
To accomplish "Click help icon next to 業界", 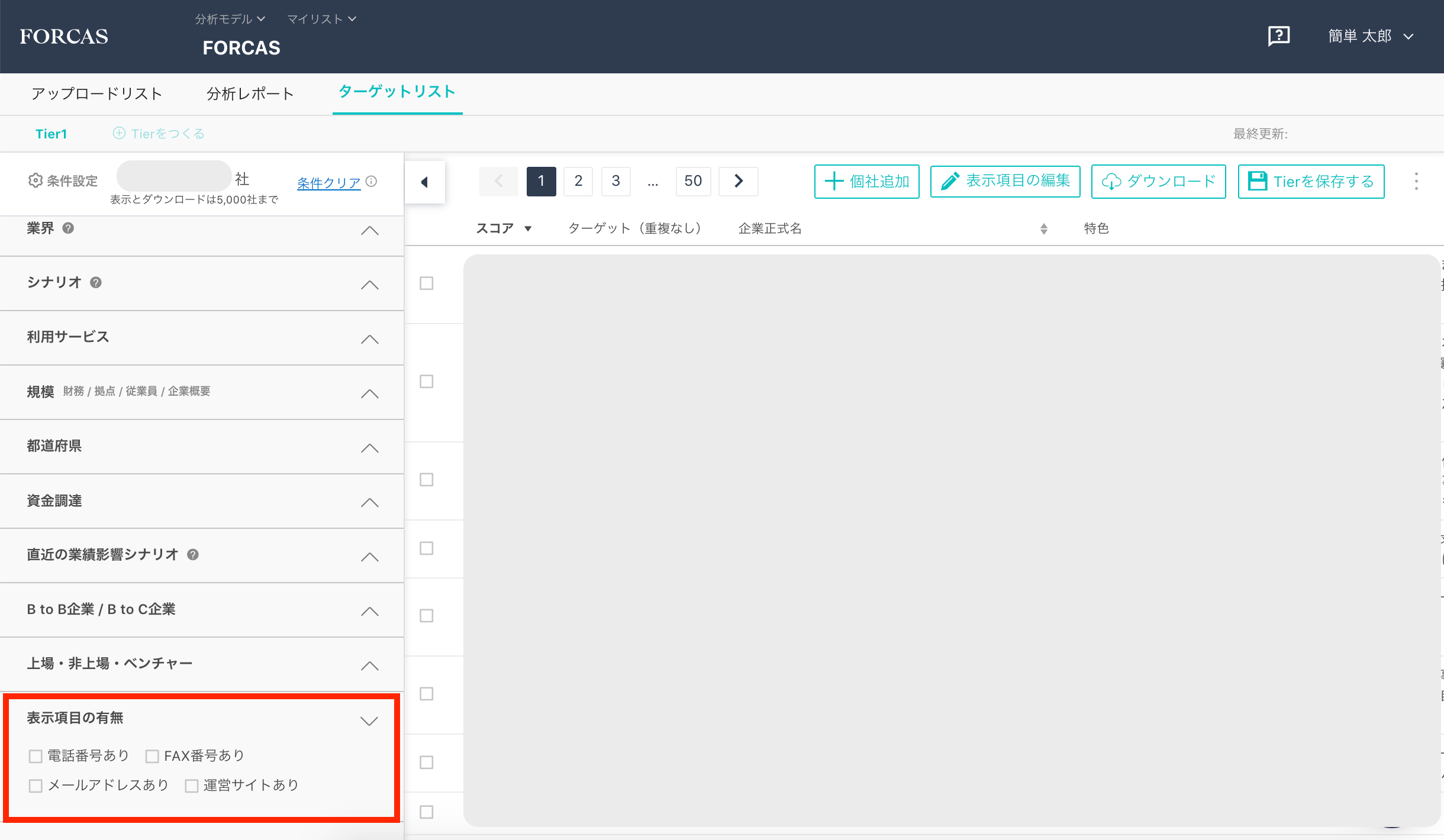I will coord(68,228).
